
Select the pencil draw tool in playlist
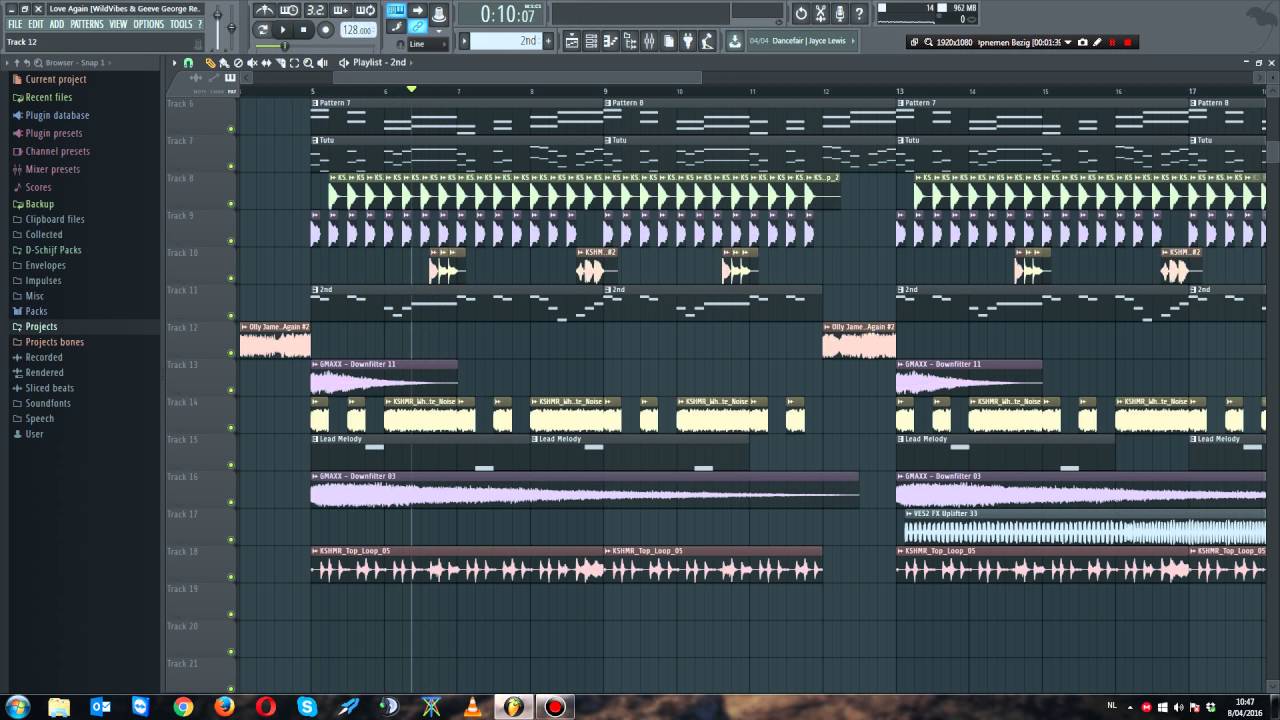210,63
